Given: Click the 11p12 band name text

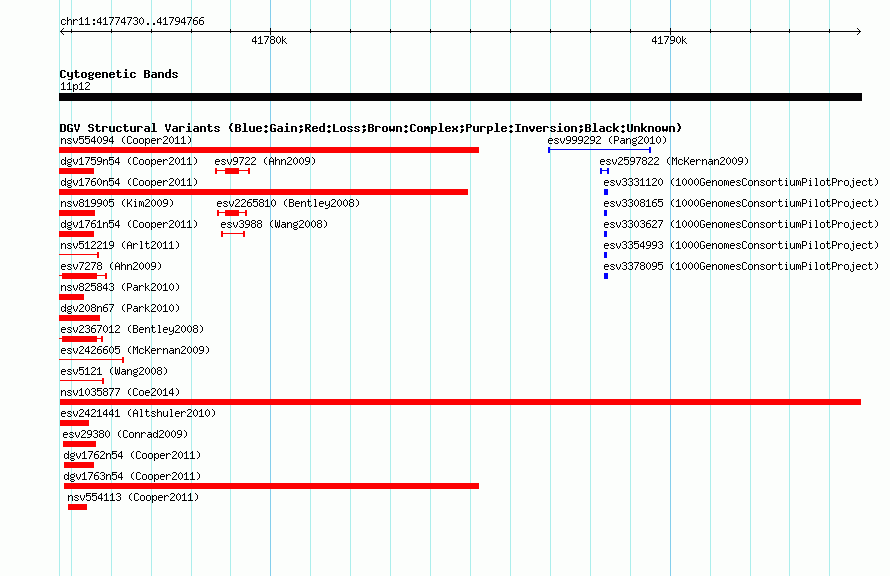Looking at the screenshot, I should pos(75,86).
